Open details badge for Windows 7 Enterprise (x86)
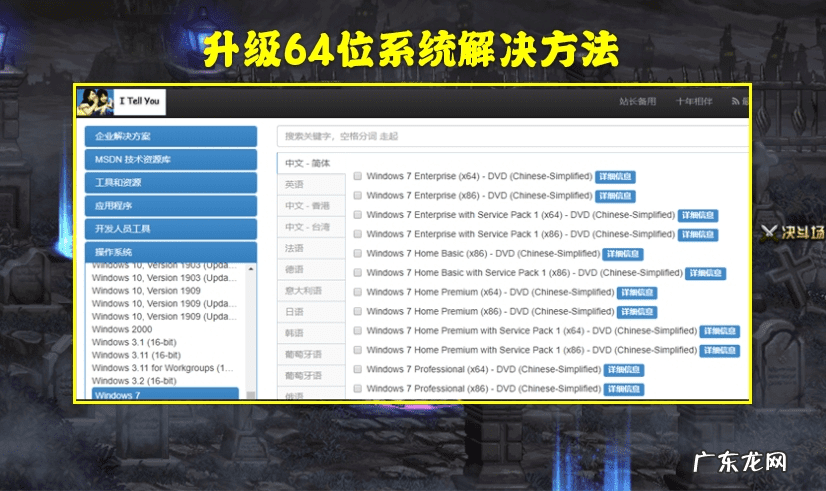The height and width of the screenshot is (491, 826). pyautogui.click(x=615, y=196)
